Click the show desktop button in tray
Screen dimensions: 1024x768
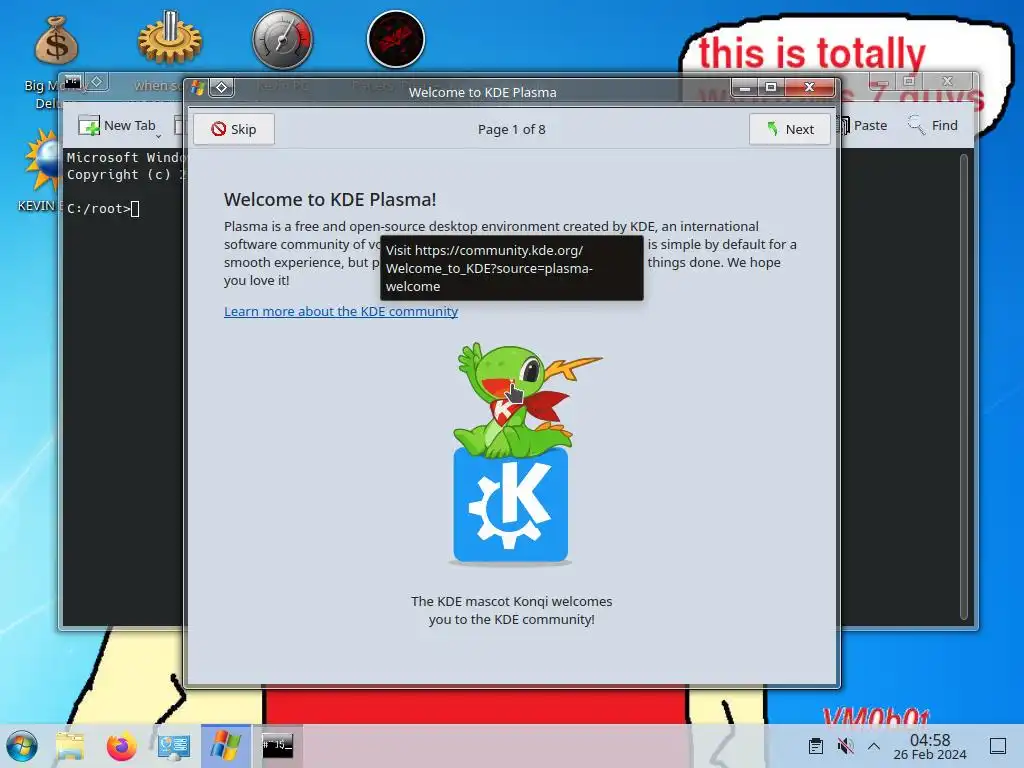coord(998,746)
